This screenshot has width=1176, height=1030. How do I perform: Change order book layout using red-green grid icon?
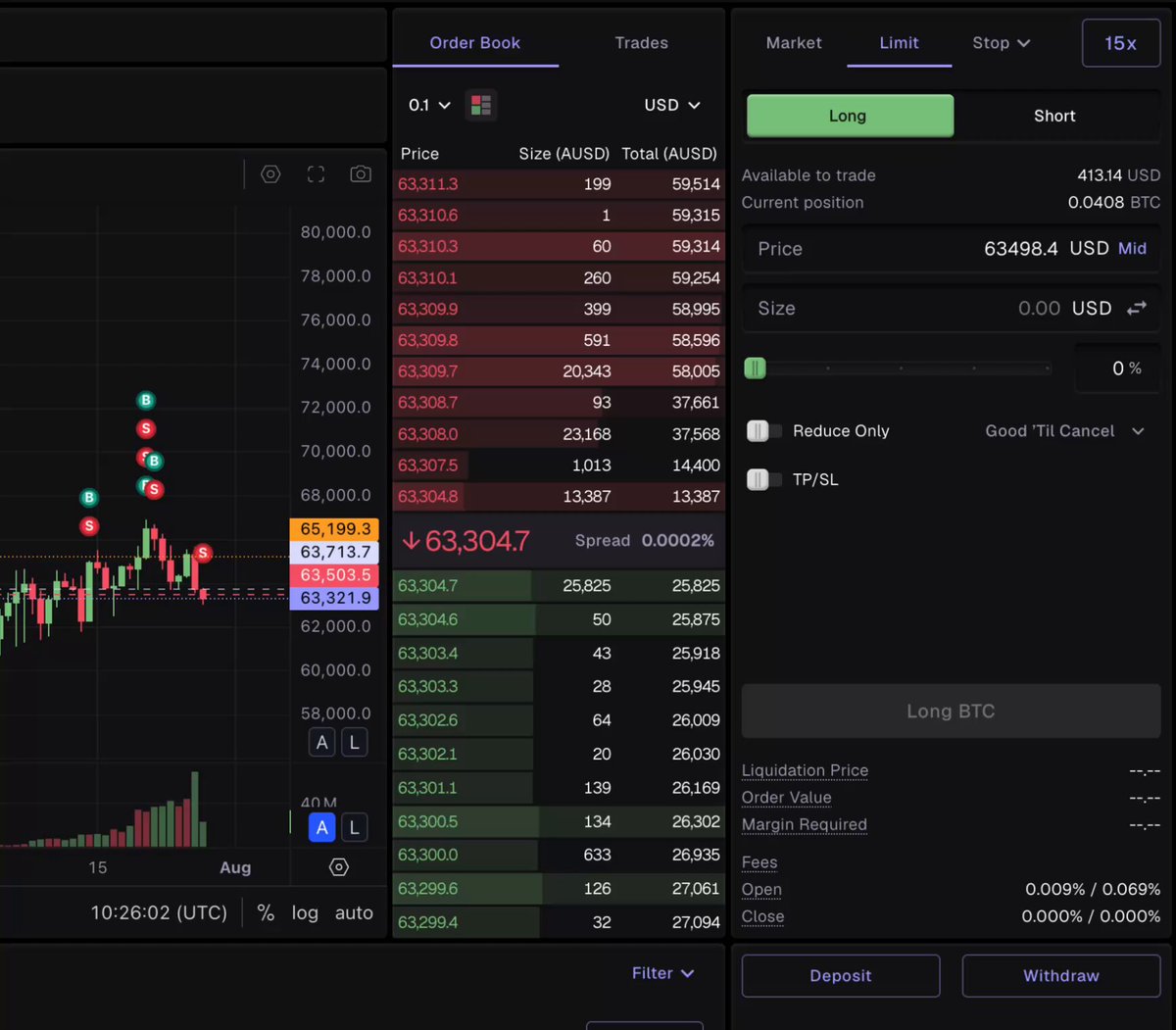(x=481, y=105)
